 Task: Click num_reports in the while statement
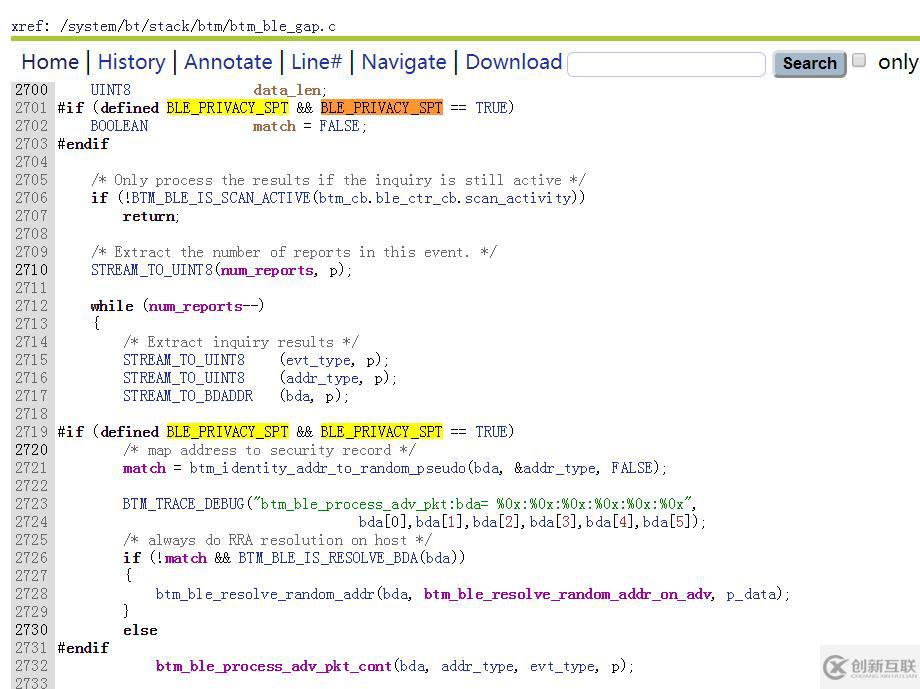pyautogui.click(x=195, y=306)
